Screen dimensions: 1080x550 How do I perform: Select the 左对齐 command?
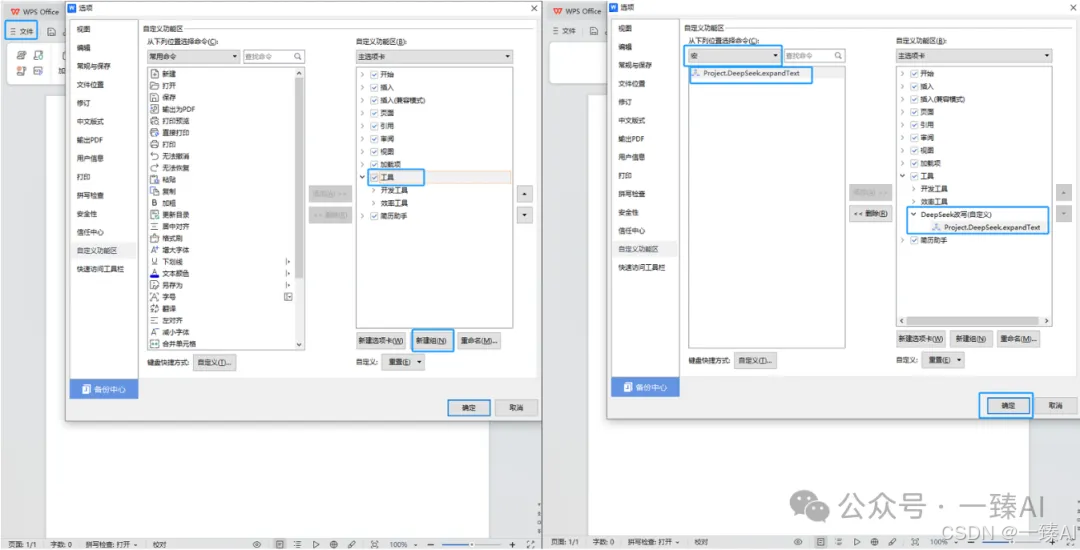[171, 320]
